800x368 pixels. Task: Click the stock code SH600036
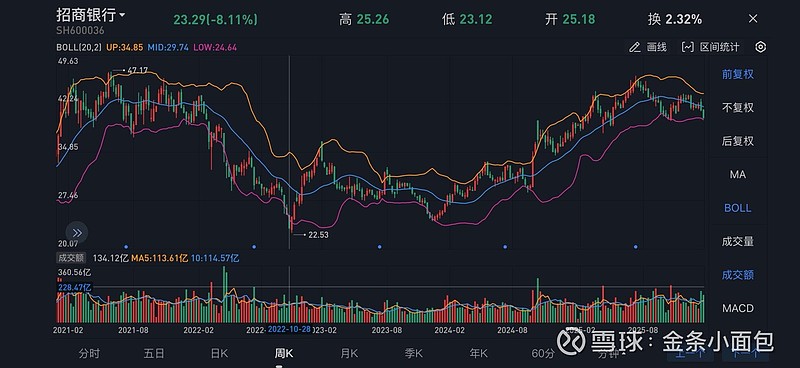click(80, 31)
